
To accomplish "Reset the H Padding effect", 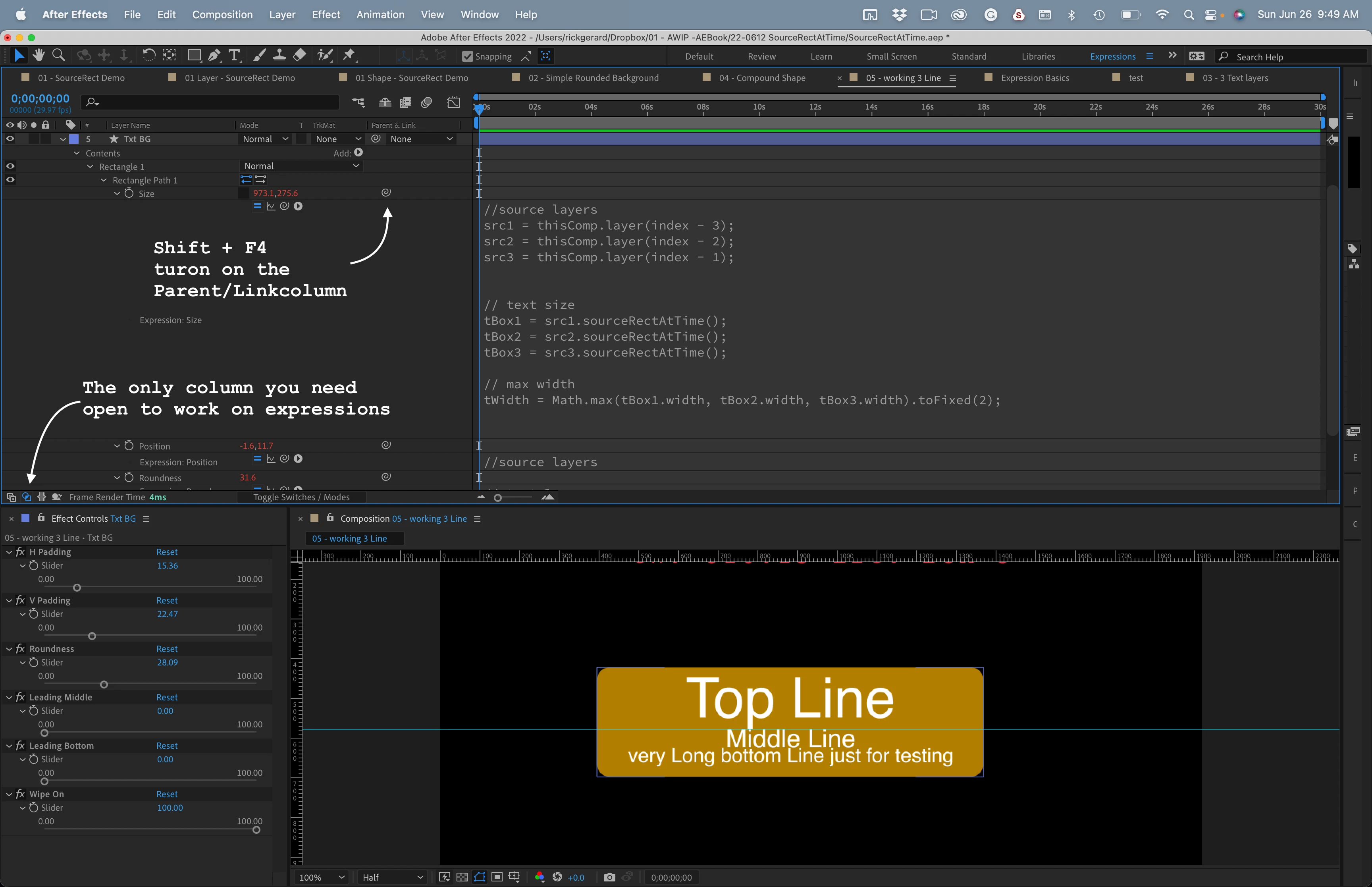I will point(166,552).
